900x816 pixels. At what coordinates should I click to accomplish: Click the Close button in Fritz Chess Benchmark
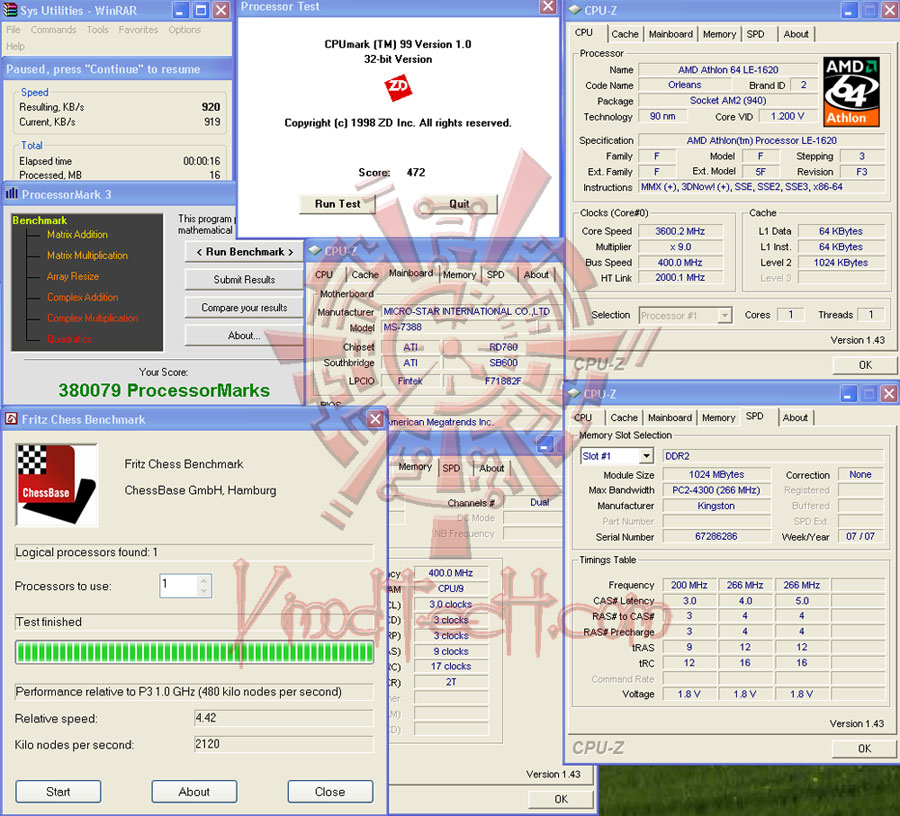pyautogui.click(x=330, y=792)
